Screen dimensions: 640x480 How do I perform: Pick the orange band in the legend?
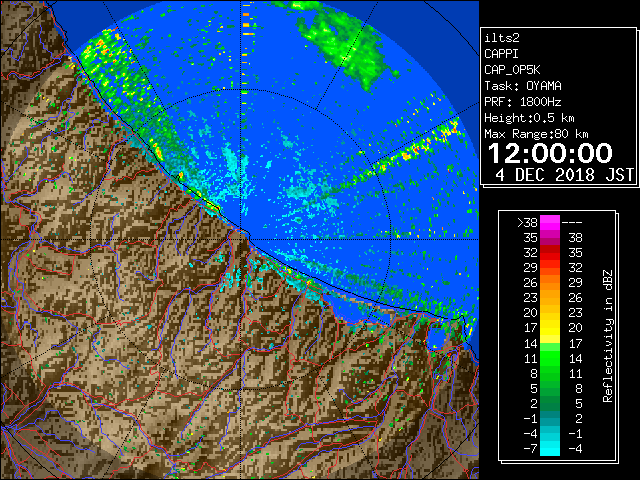click(550, 282)
